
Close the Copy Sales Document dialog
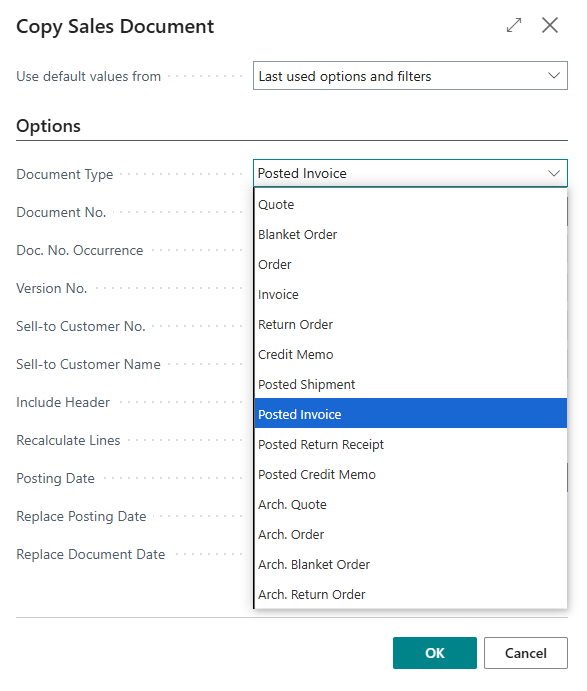coord(550,25)
